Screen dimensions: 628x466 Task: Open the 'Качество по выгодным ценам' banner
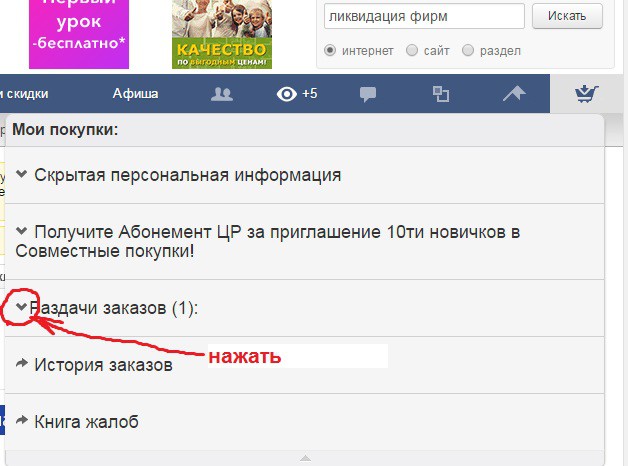222,34
